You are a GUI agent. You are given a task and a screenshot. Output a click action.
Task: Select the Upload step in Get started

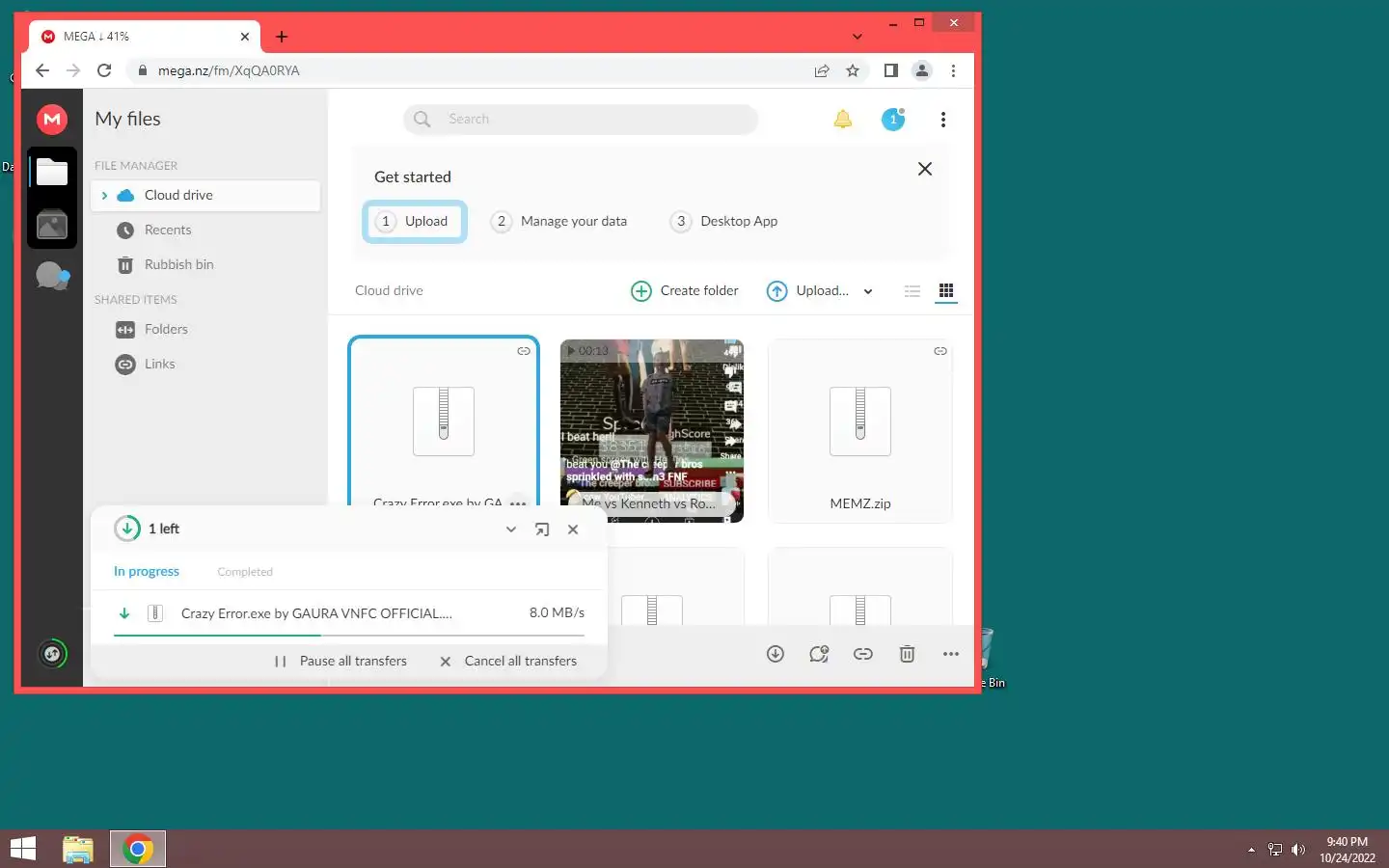(415, 221)
